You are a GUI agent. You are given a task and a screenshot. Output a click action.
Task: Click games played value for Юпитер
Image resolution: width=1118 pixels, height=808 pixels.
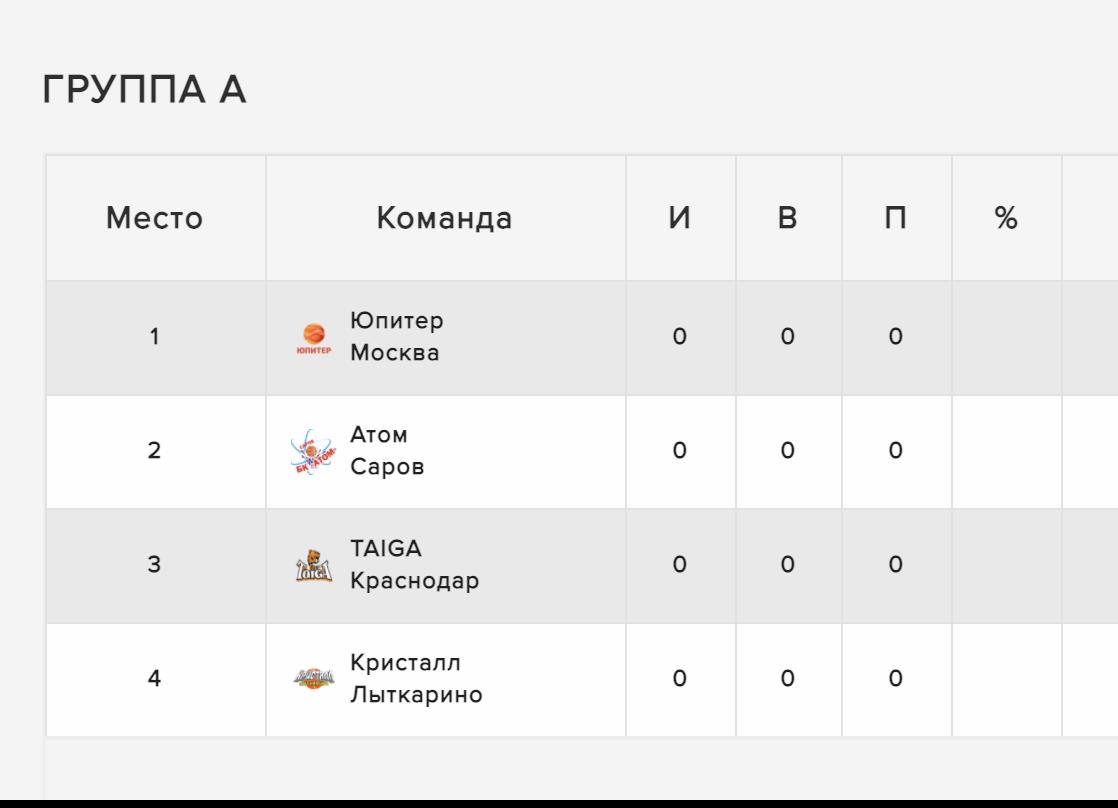680,338
